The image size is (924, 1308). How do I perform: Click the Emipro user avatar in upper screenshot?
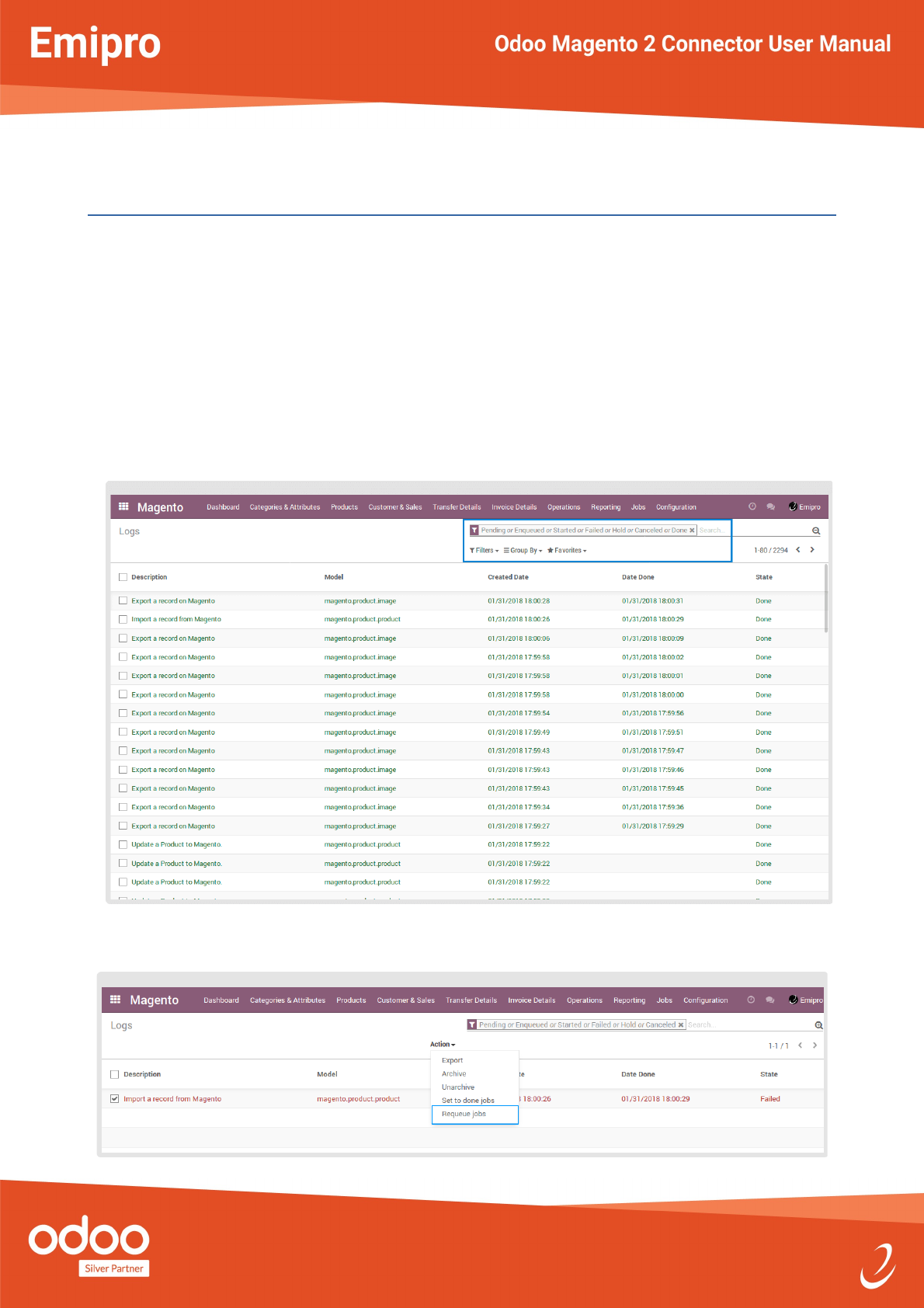[793, 506]
